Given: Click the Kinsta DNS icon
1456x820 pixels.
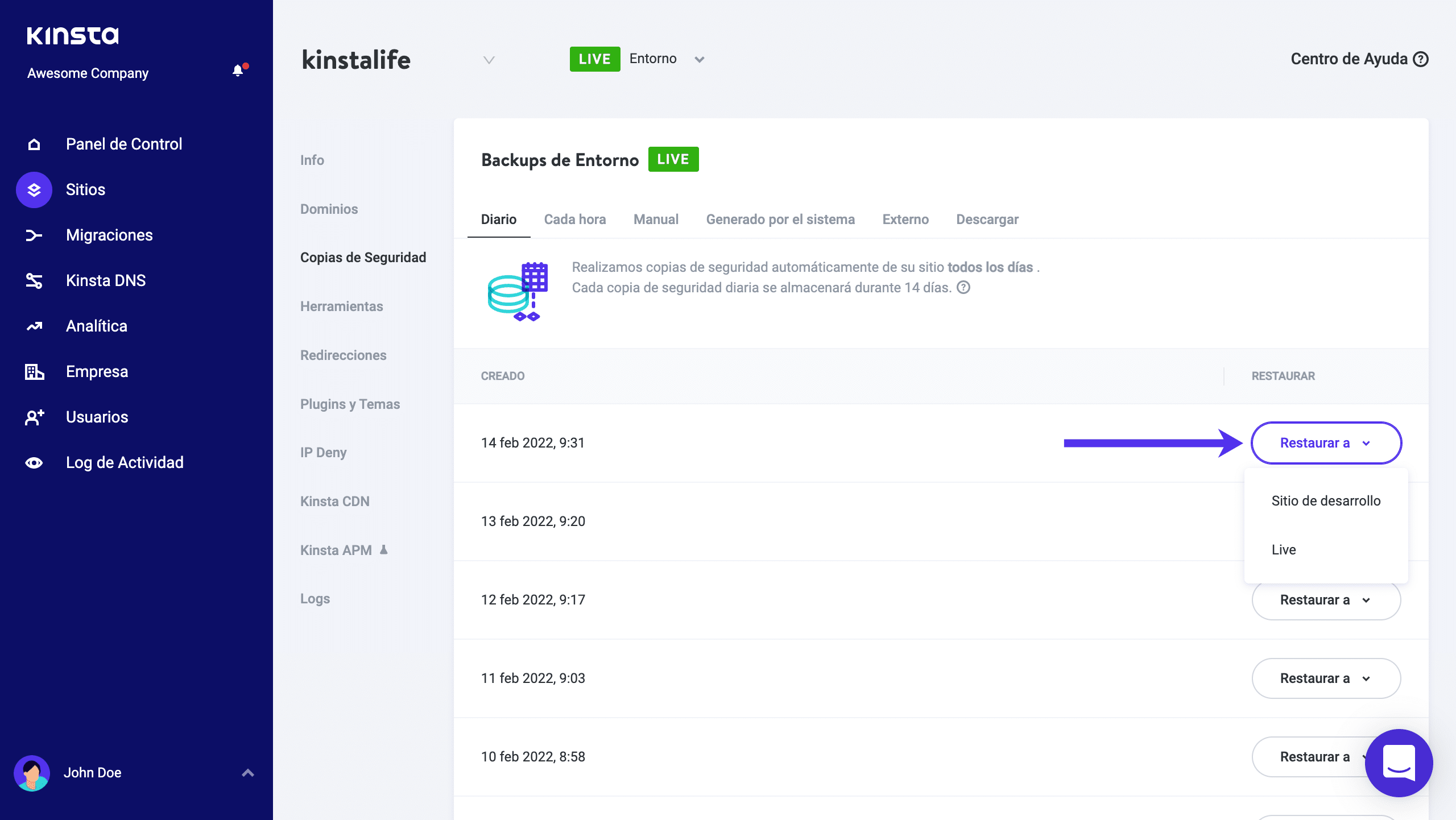Looking at the screenshot, I should pyautogui.click(x=34, y=281).
